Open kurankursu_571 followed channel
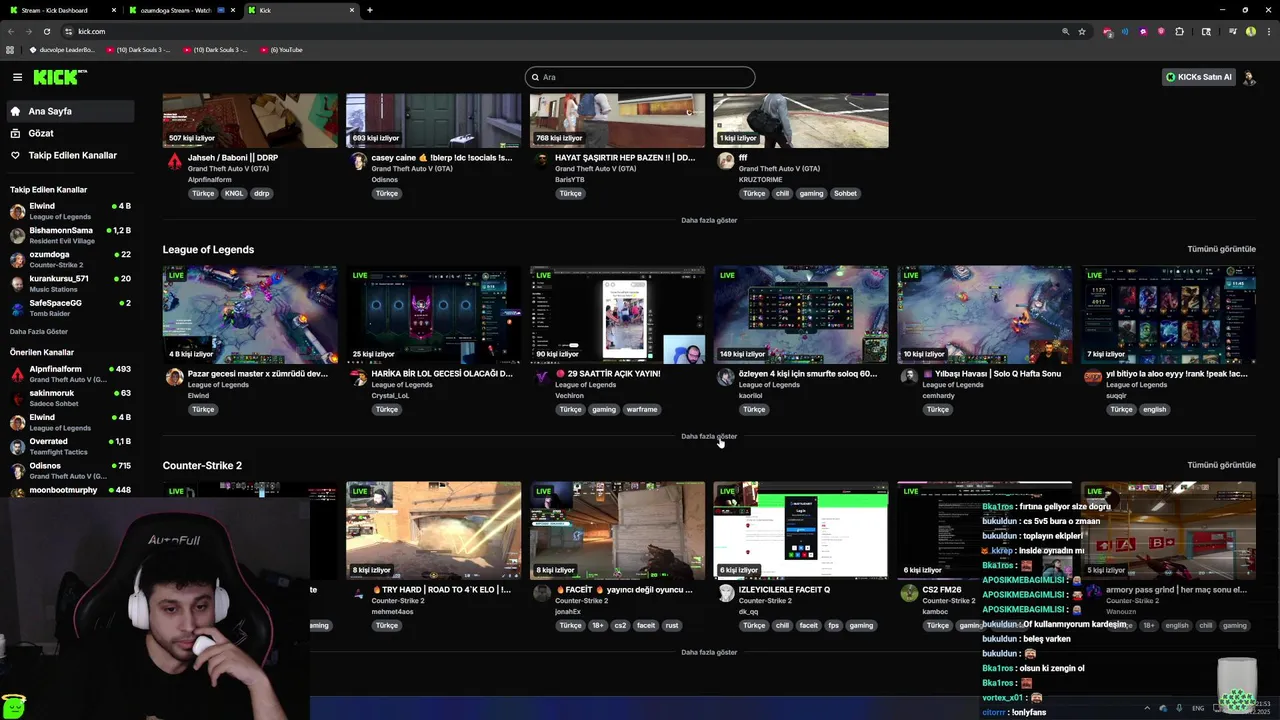 point(70,283)
